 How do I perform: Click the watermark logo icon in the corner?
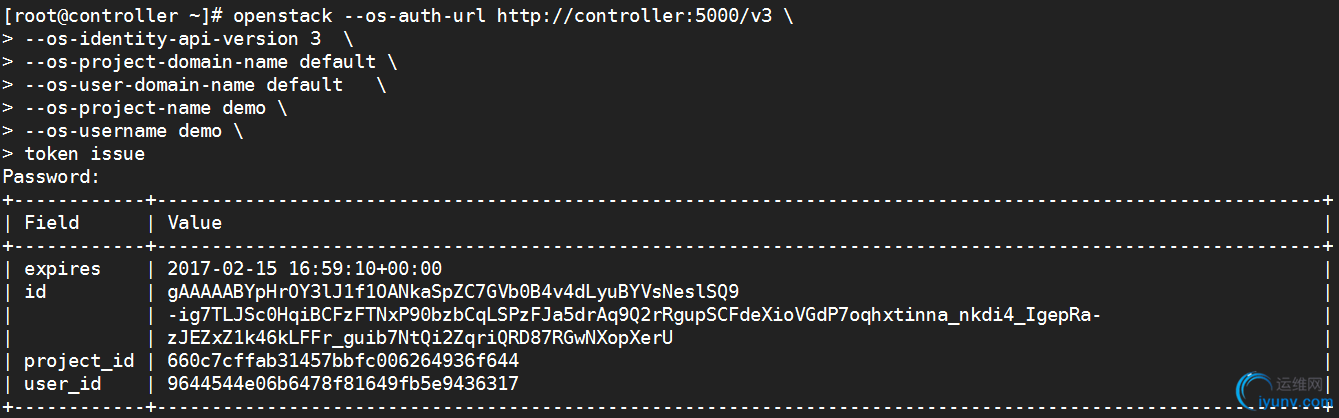pyautogui.click(x=1253, y=391)
